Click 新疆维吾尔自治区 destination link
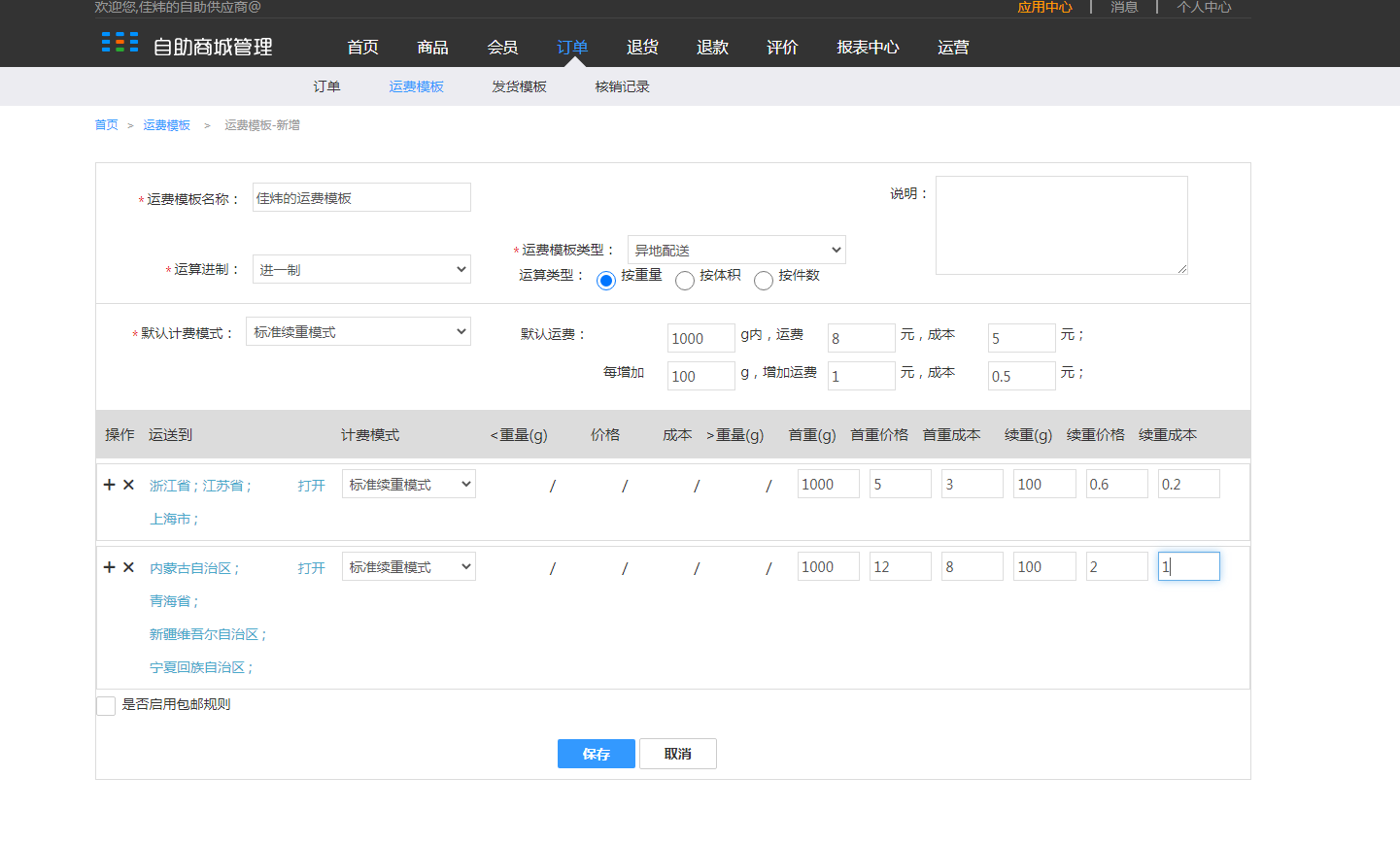1400x845 pixels. click(208, 634)
